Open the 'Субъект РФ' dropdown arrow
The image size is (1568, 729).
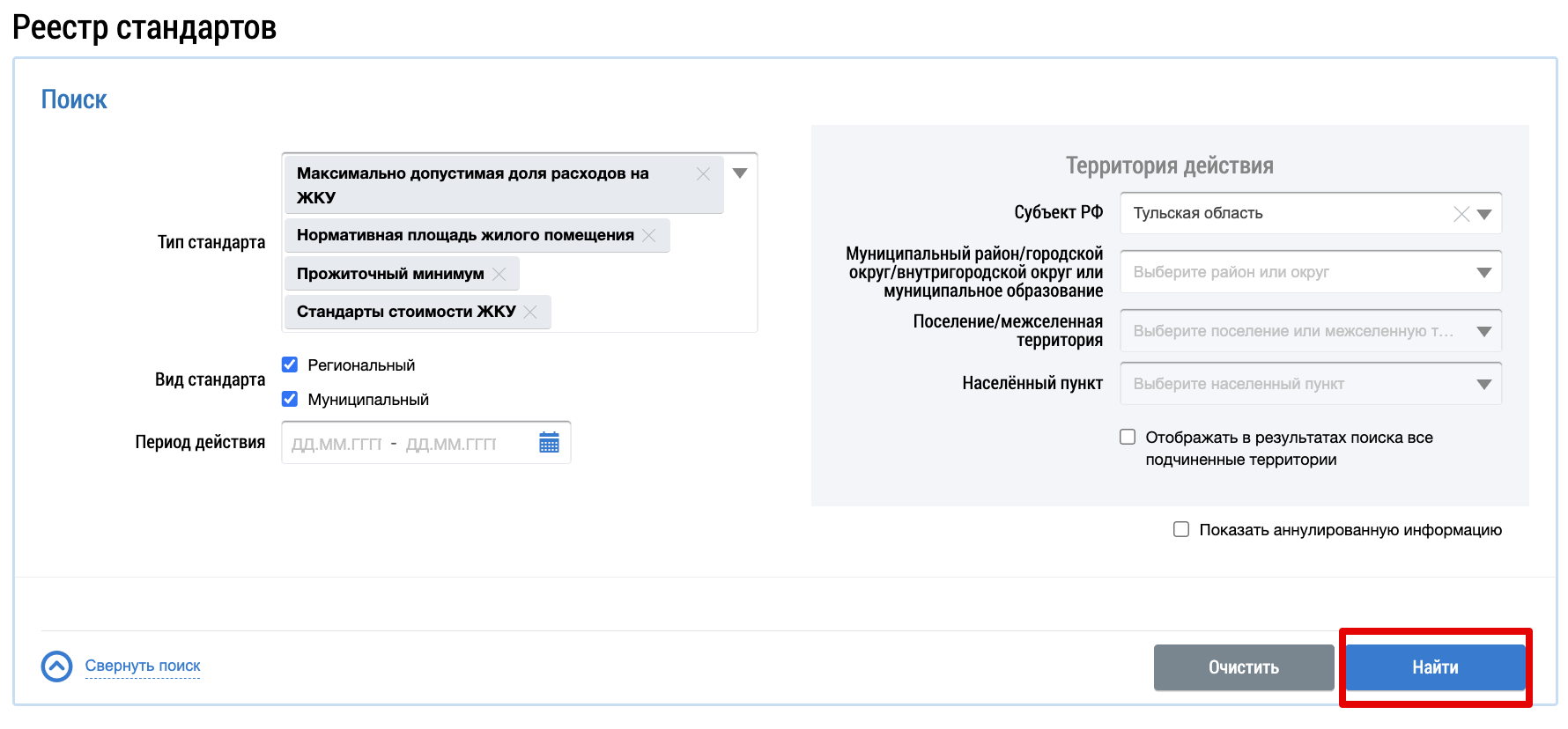tap(1484, 214)
